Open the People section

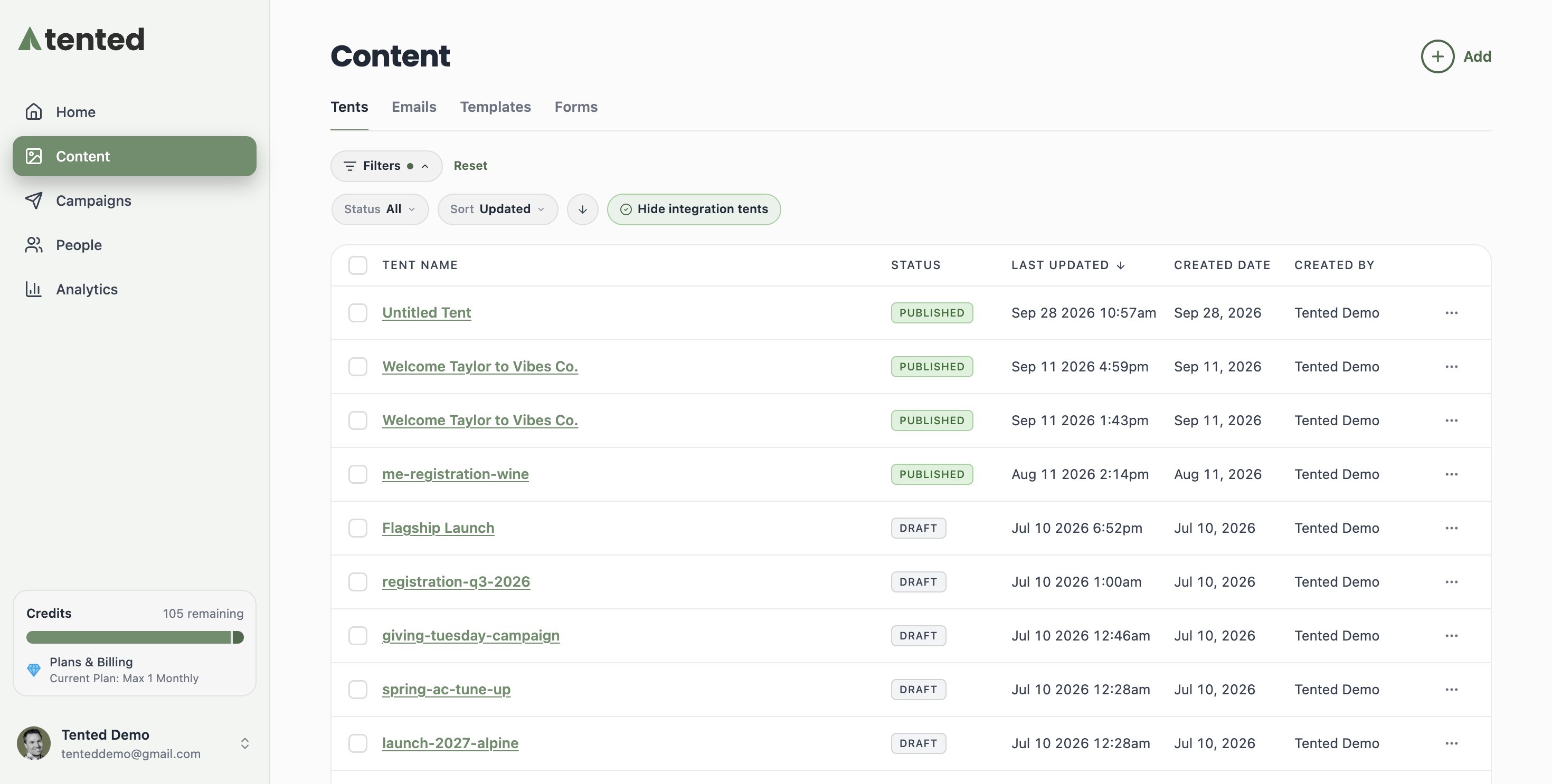pos(134,245)
